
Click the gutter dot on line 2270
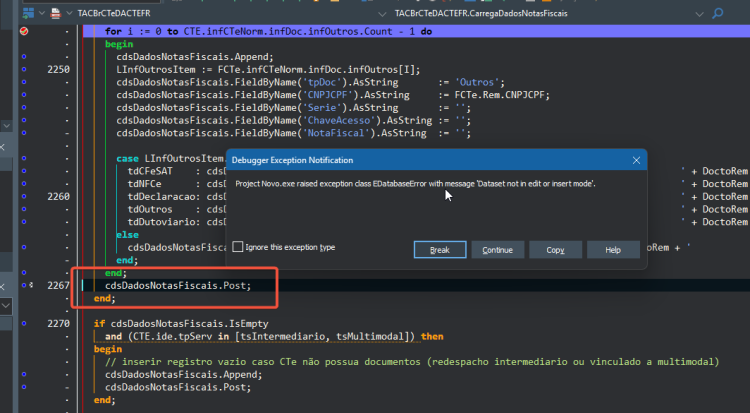[x=24, y=324]
